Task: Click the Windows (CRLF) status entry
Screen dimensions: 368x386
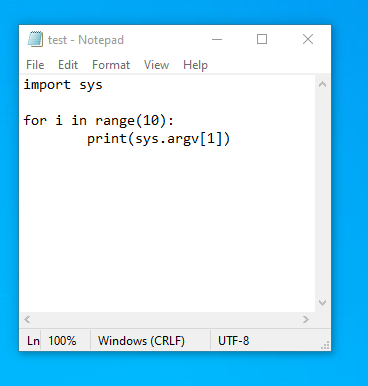Action: (x=141, y=341)
